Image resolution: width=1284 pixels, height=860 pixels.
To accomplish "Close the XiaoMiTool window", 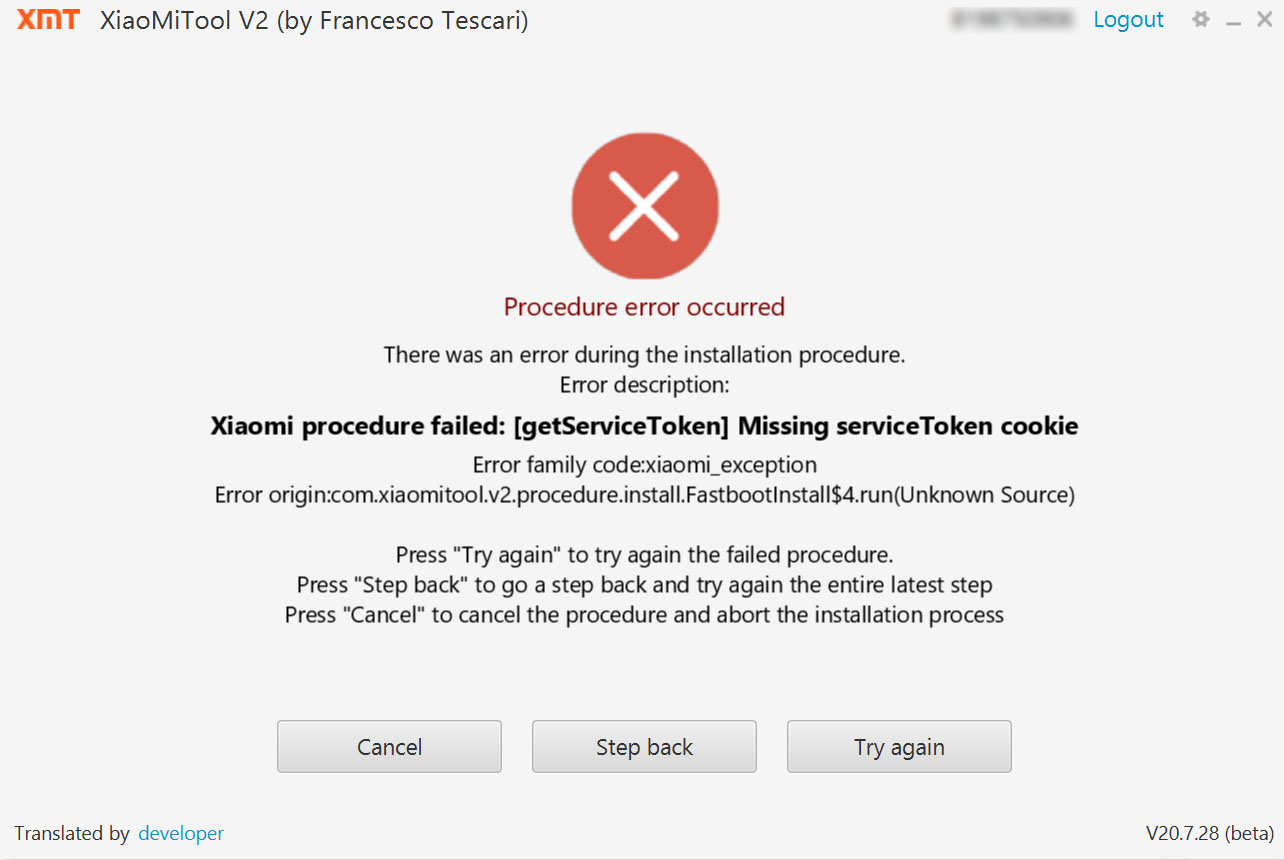I will [x=1264, y=20].
